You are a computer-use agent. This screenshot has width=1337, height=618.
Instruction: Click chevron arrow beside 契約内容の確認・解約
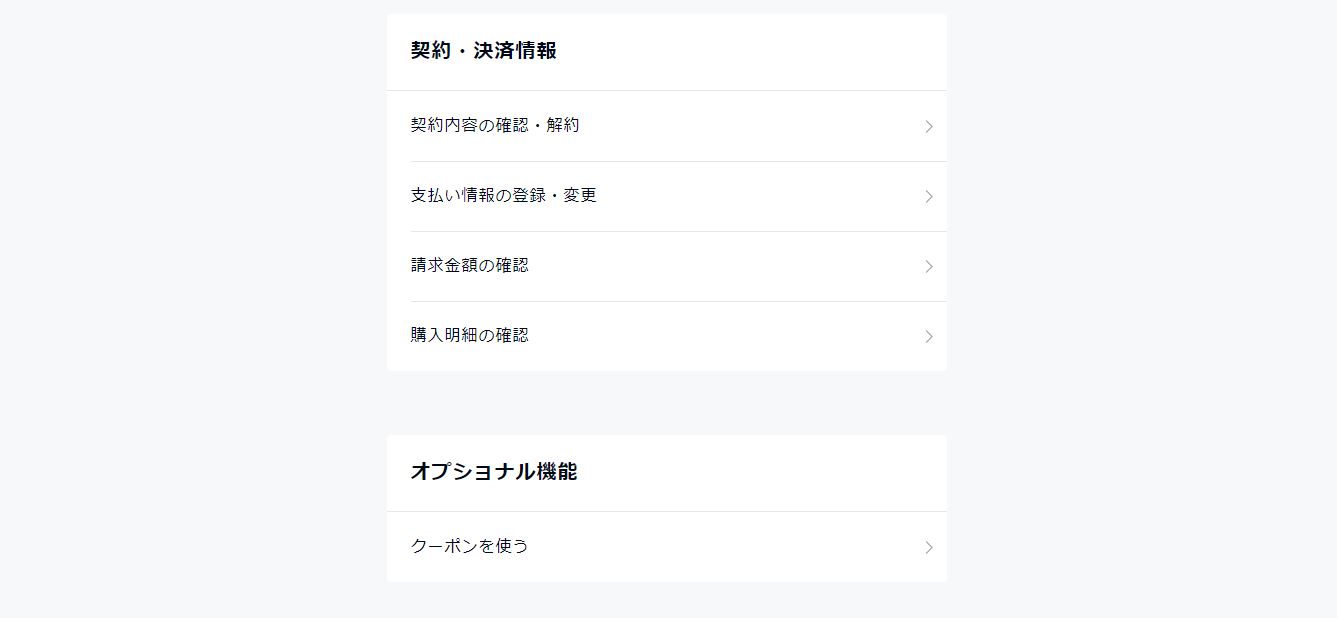click(929, 127)
